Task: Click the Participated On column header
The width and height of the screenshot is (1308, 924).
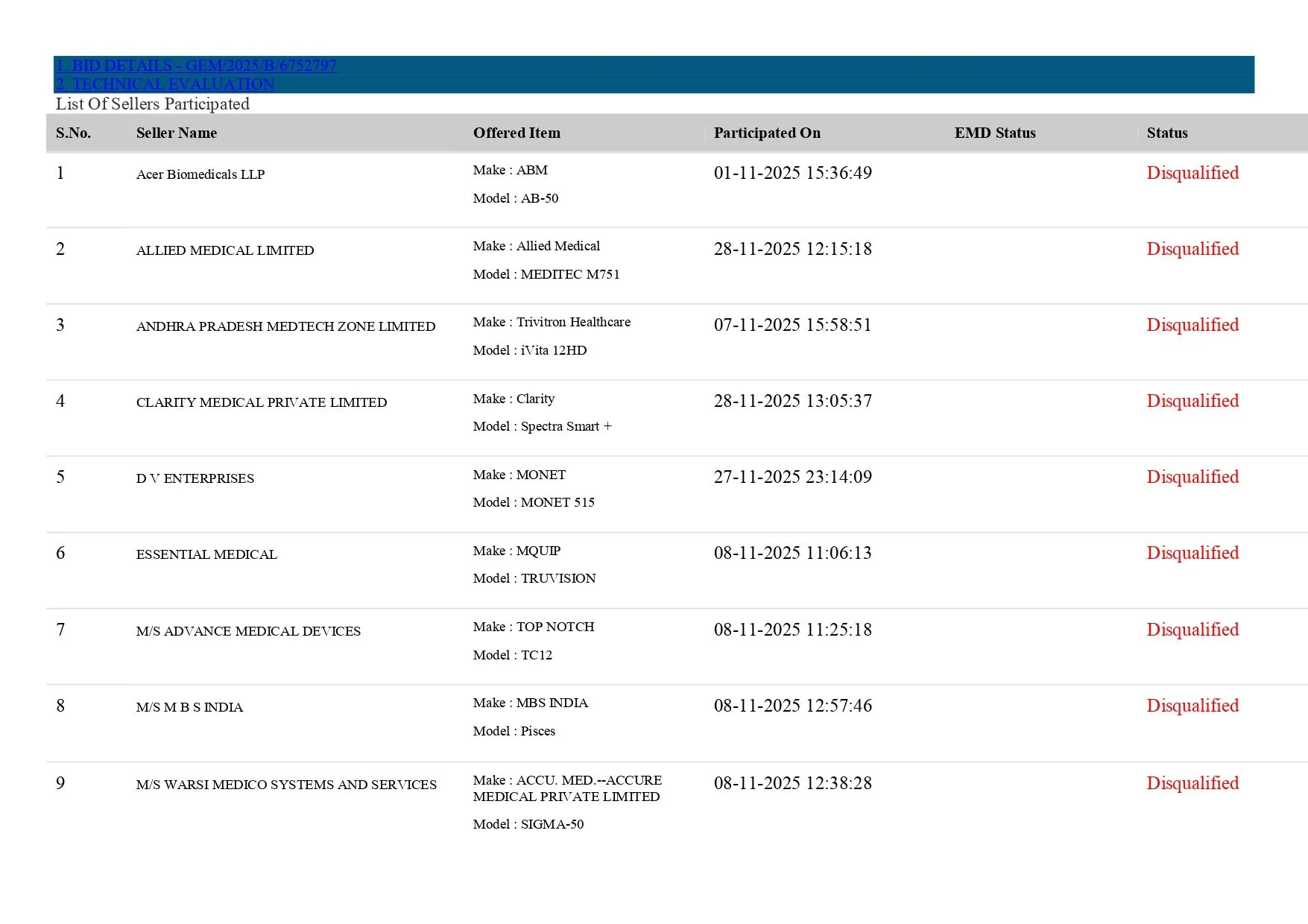Action: [767, 133]
